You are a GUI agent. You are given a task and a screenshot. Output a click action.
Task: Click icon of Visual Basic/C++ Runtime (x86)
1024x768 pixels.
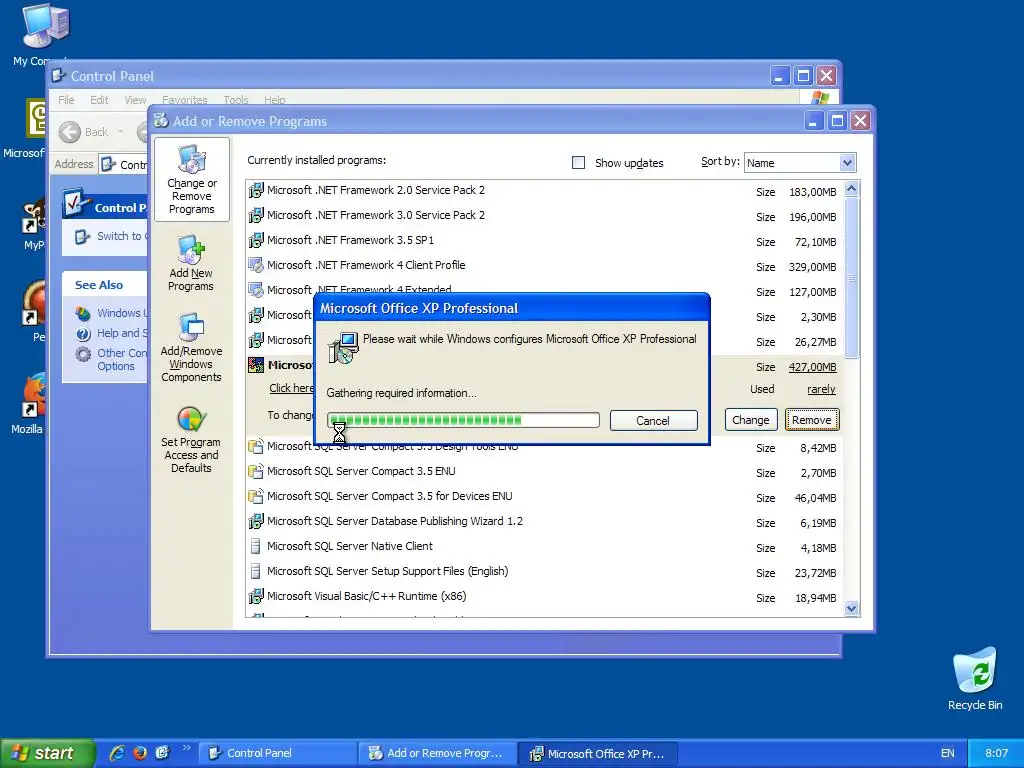pyautogui.click(x=255, y=596)
